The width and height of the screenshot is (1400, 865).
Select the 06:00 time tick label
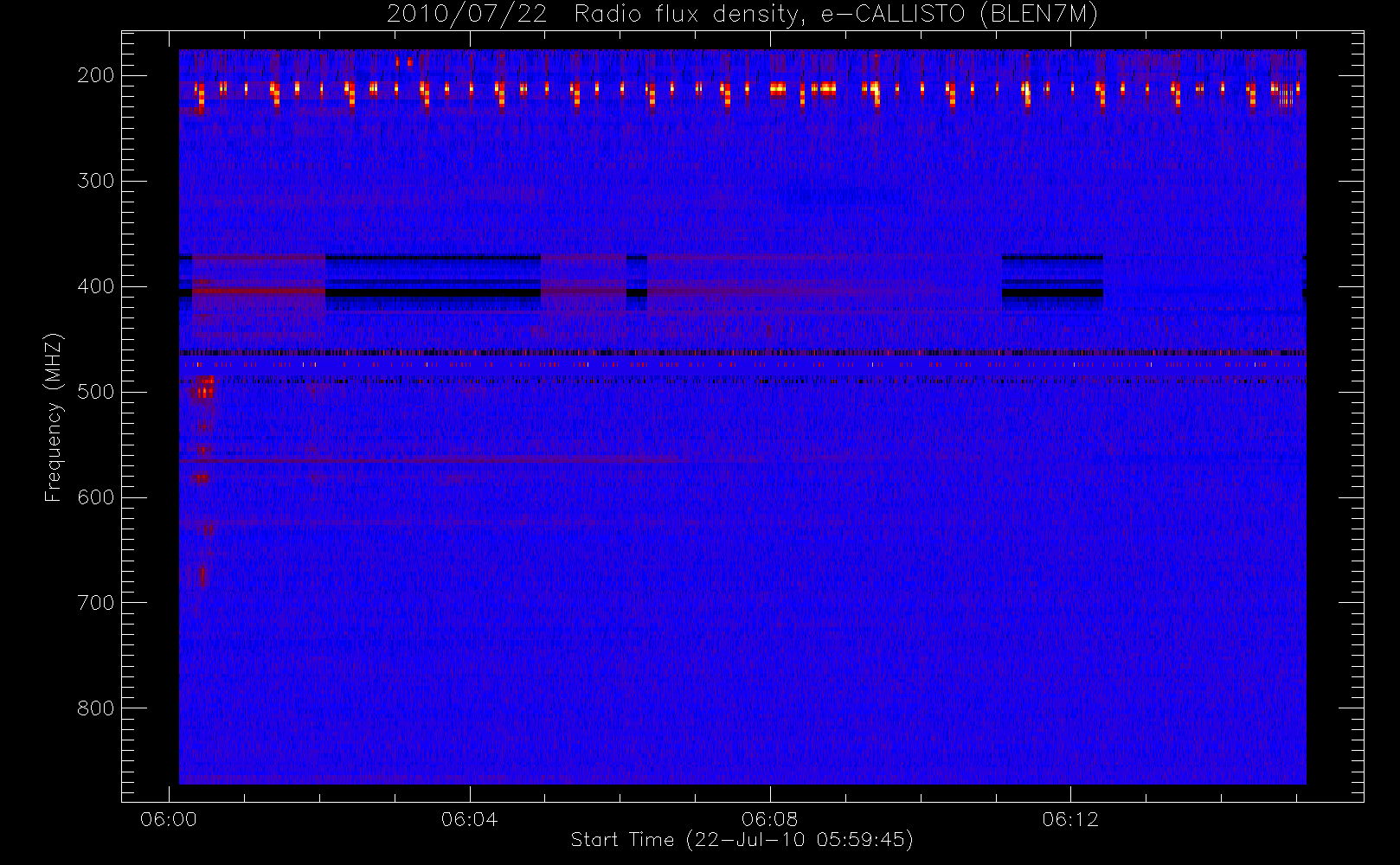(x=169, y=819)
